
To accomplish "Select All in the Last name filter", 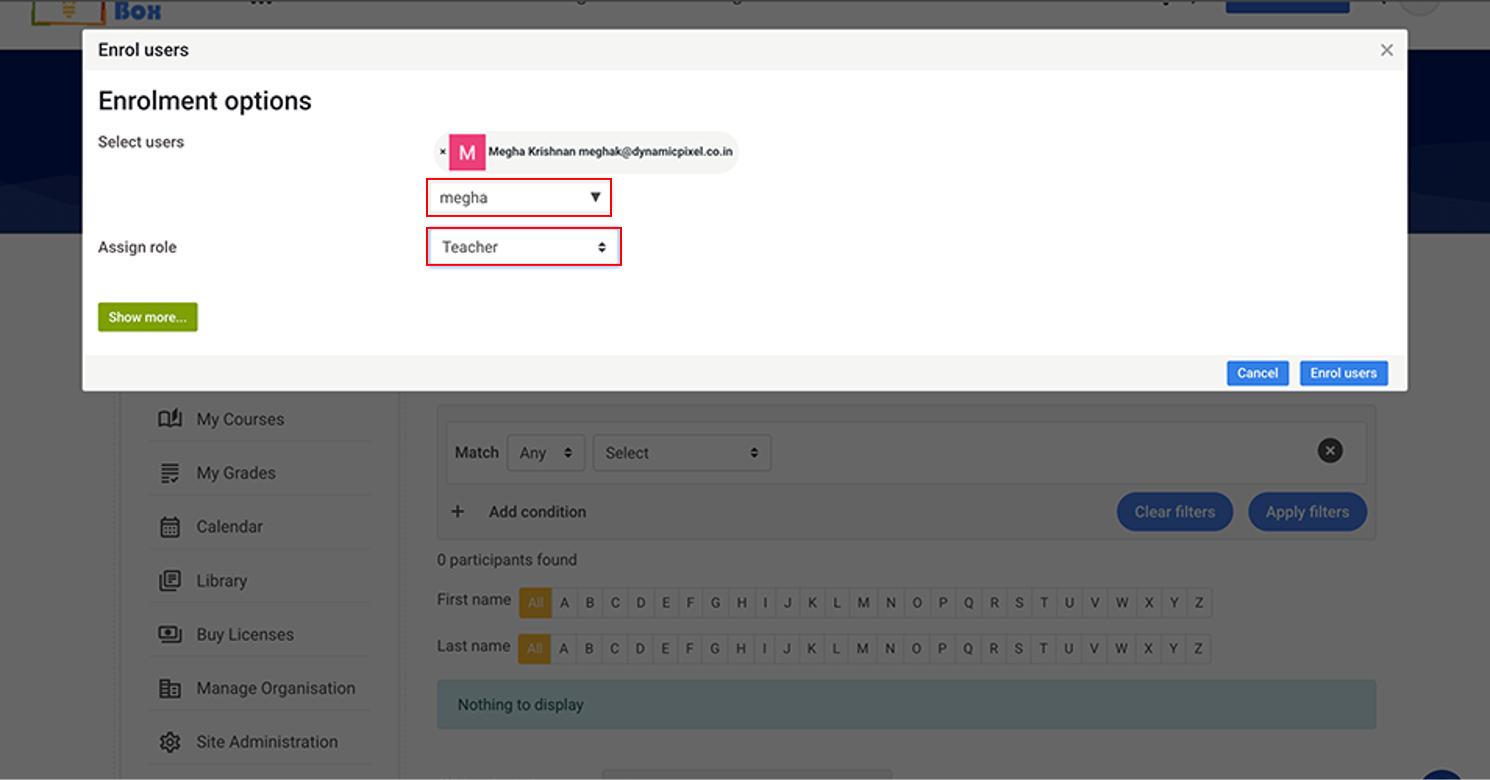I will pos(535,649).
